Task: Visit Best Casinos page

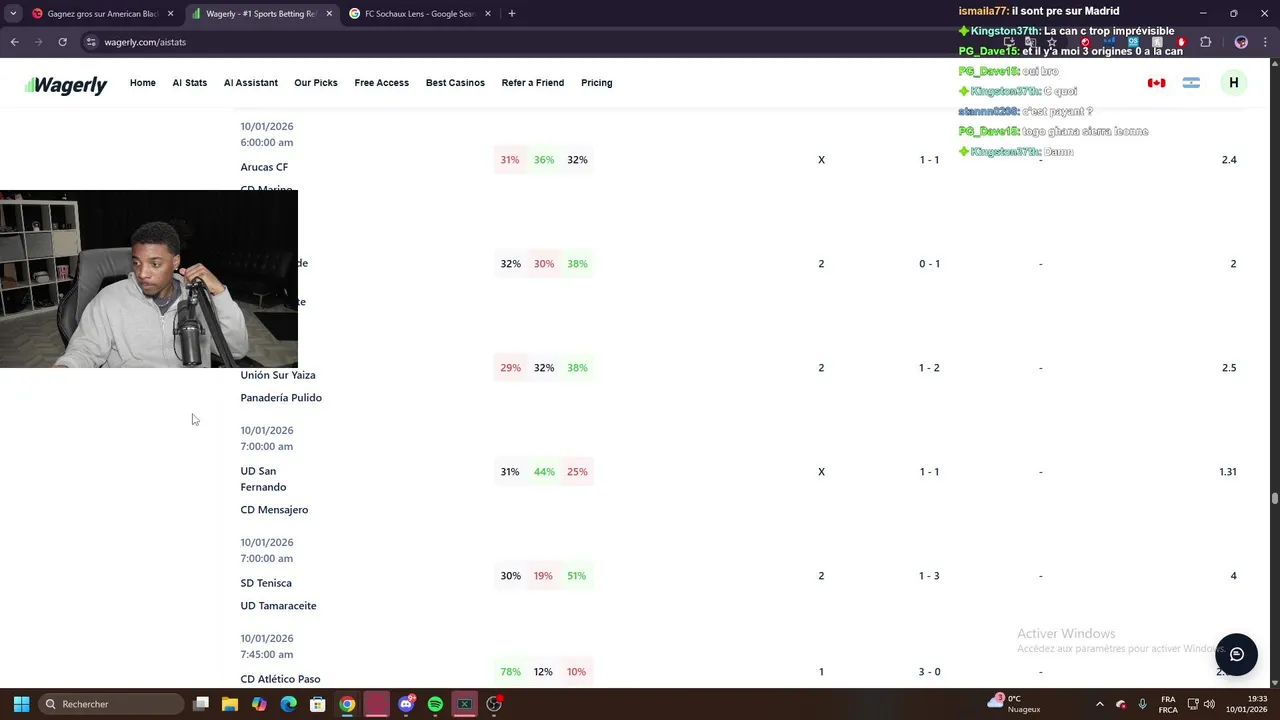Action: point(455,83)
